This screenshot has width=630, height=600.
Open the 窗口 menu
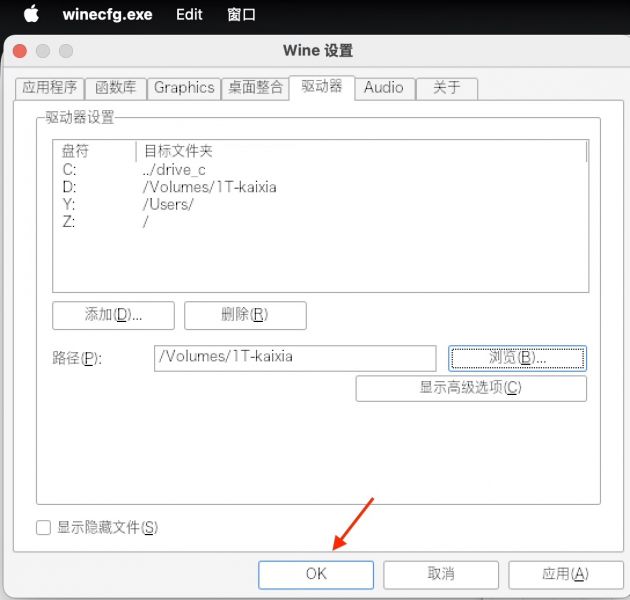point(241,15)
